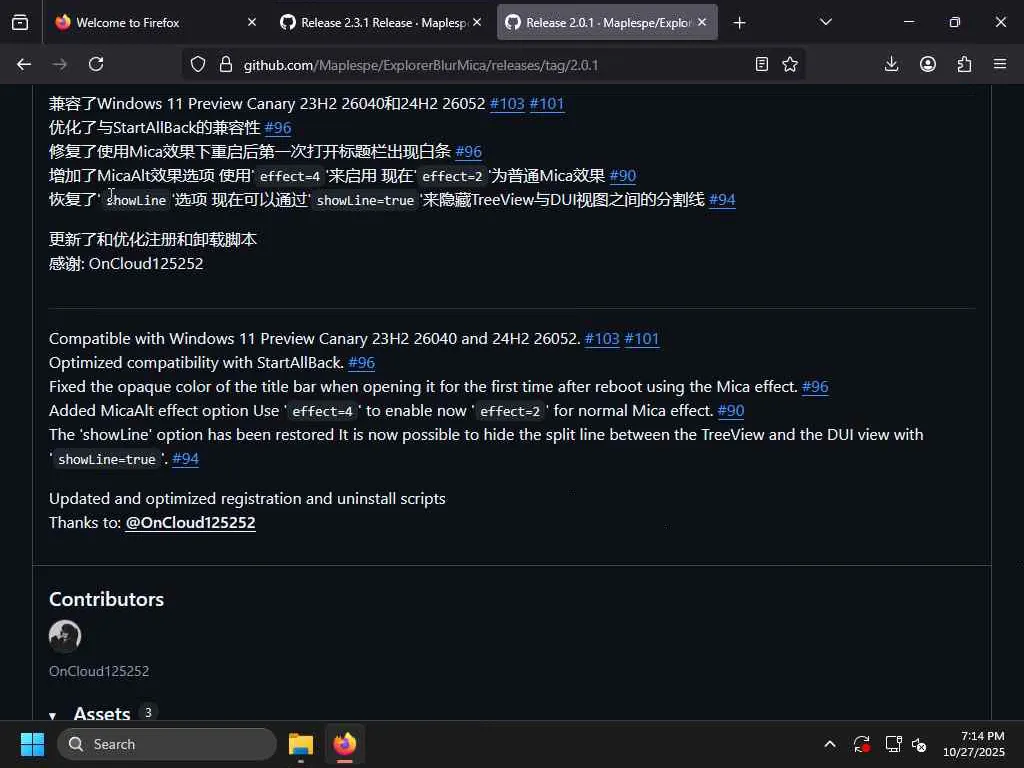Open OnCloud125252 contributor name link
The height and width of the screenshot is (768, 1024).
tap(99, 671)
